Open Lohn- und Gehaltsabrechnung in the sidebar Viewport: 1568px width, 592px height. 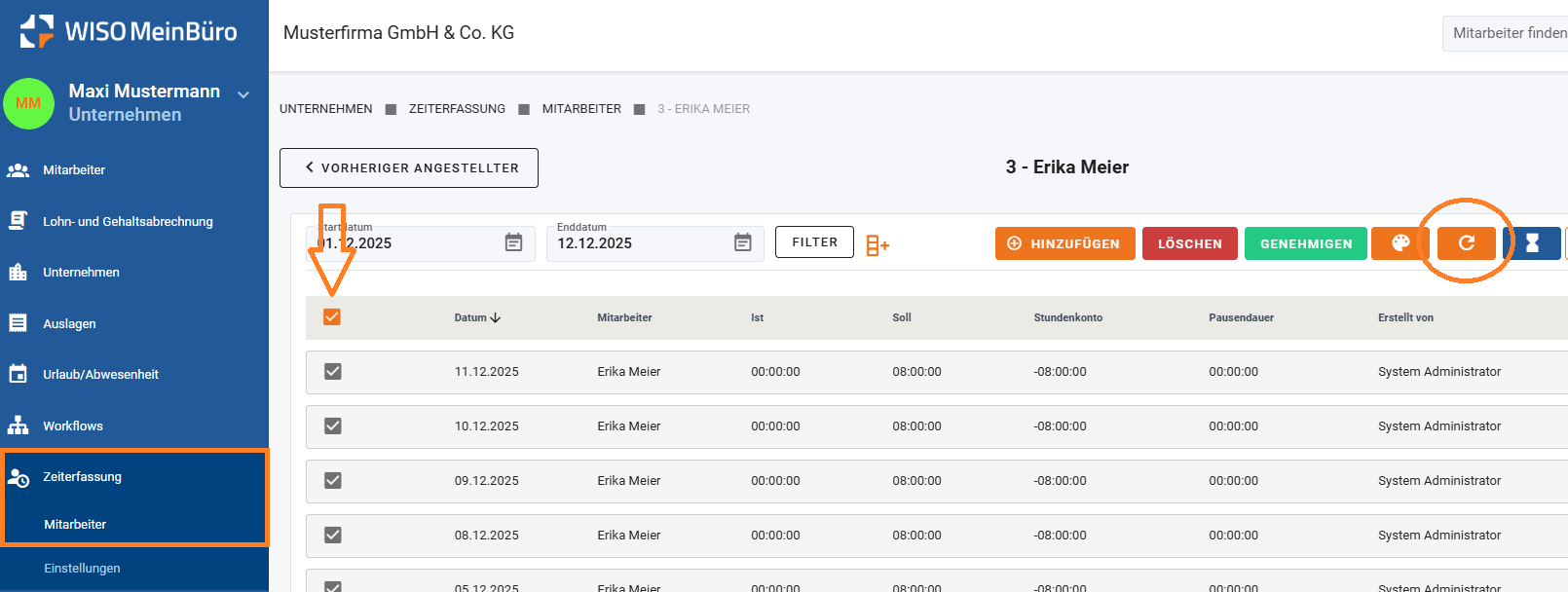[128, 222]
